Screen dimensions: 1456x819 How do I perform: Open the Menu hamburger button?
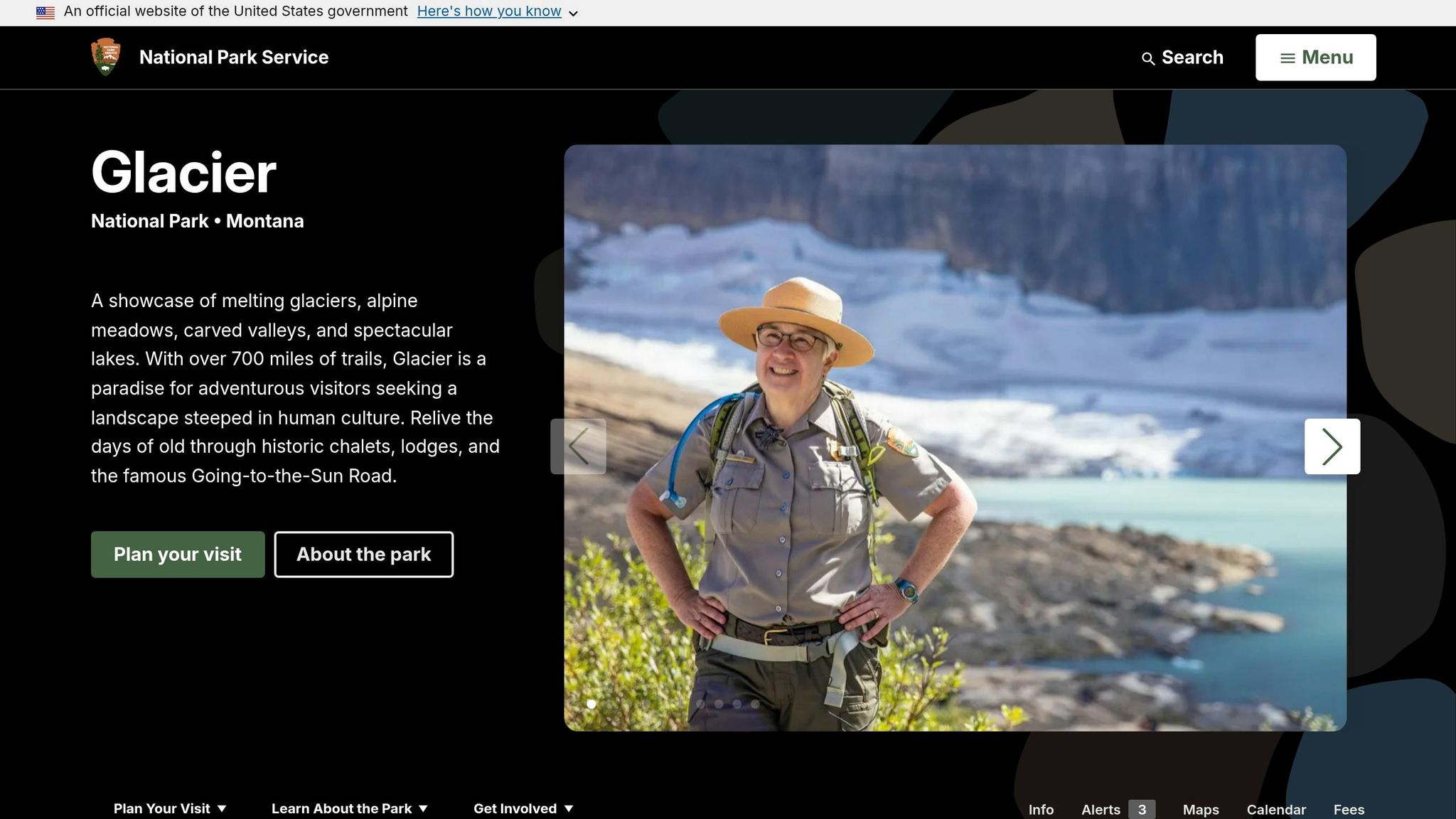1315,57
